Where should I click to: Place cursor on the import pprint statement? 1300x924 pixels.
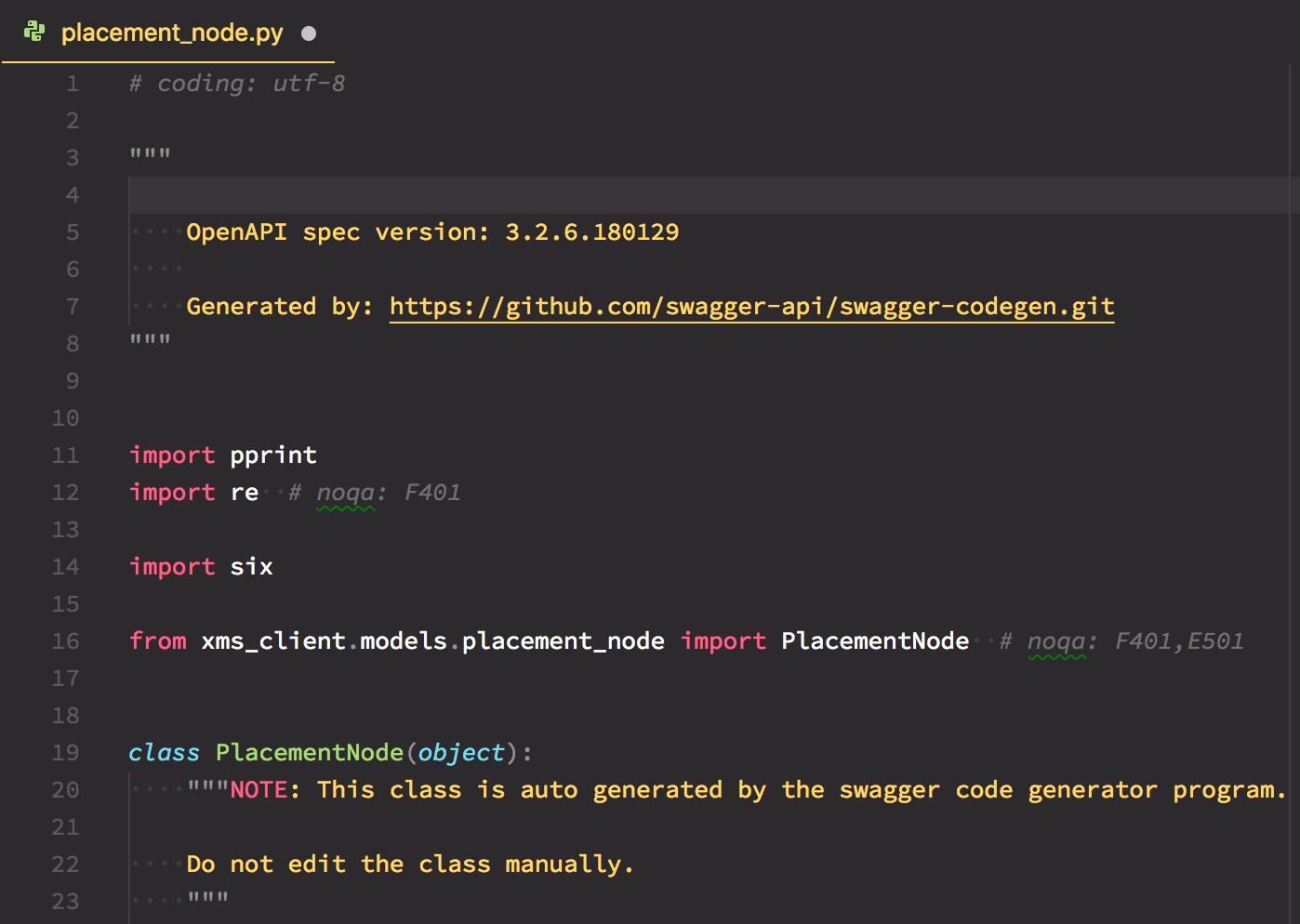tap(222, 455)
